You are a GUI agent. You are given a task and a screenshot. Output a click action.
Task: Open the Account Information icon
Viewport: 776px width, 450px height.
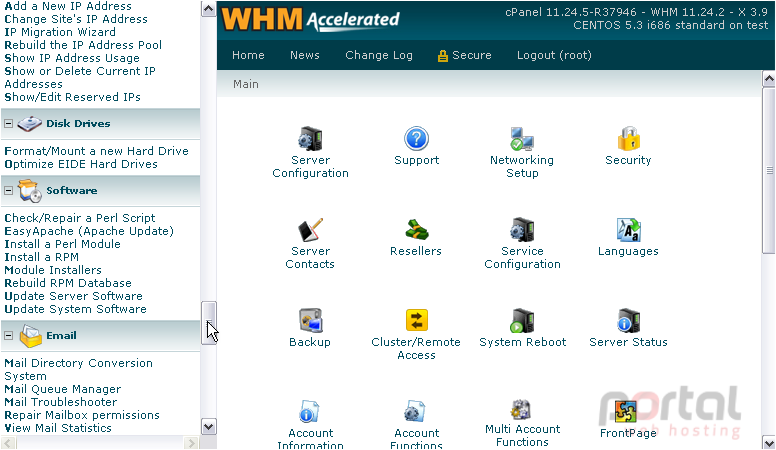tap(309, 411)
